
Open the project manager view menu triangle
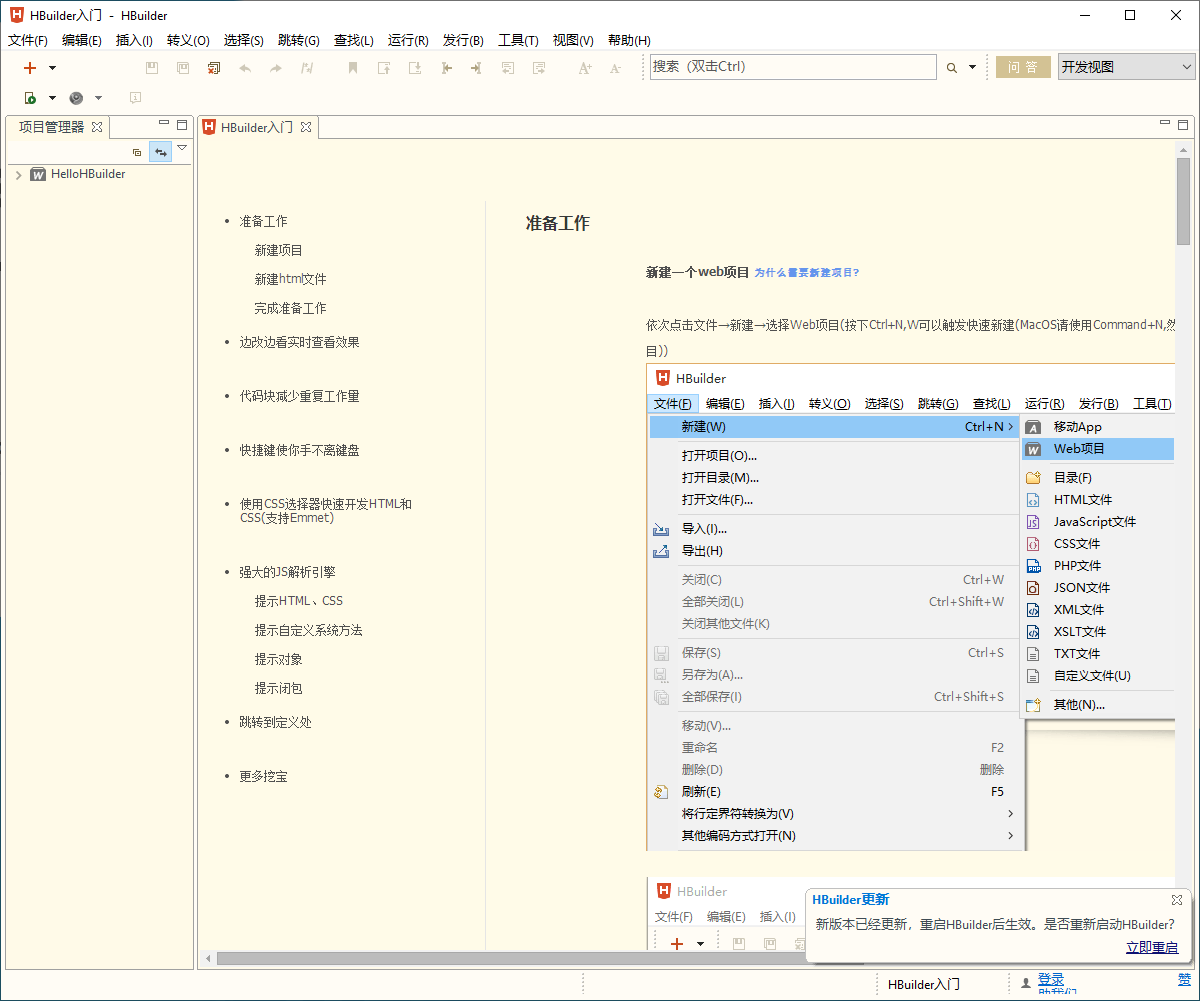[182, 148]
